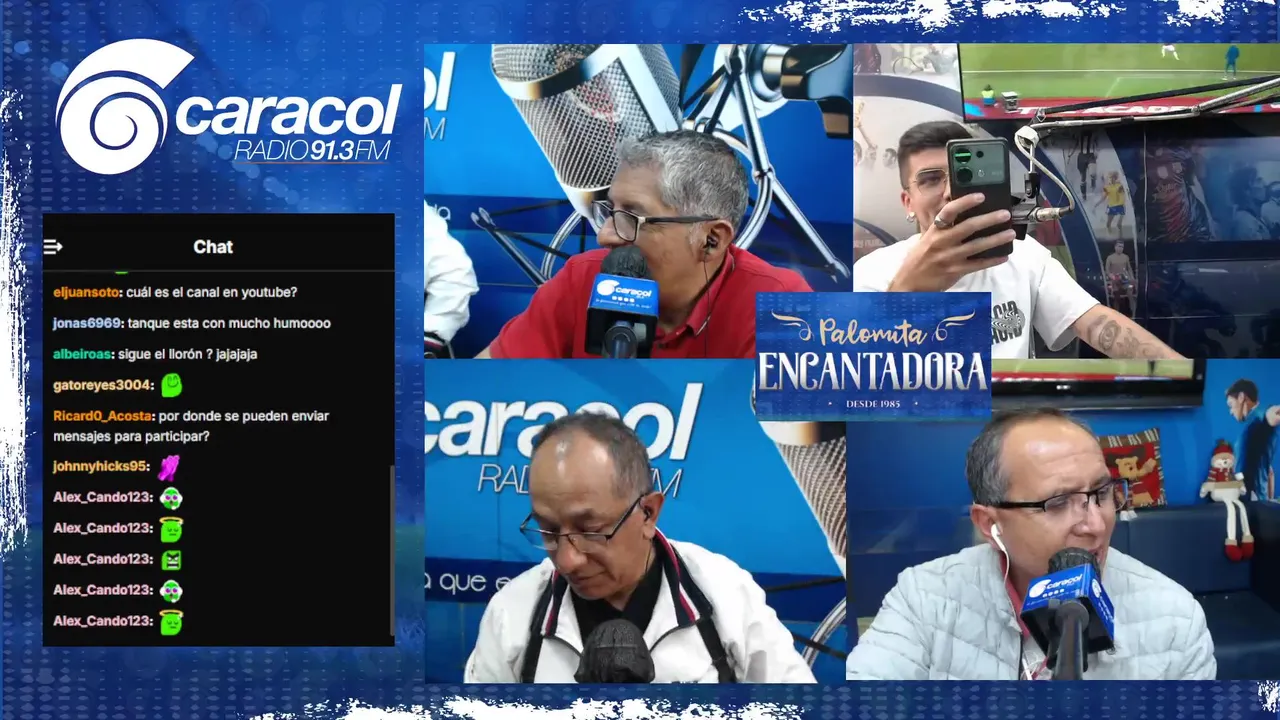Select message 'cuál es el canal en youtube?'

pos(212,293)
